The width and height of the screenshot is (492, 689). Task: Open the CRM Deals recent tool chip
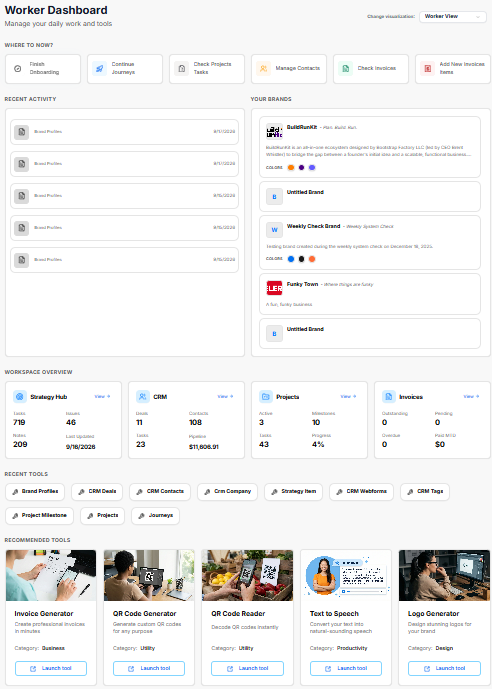pos(97,492)
